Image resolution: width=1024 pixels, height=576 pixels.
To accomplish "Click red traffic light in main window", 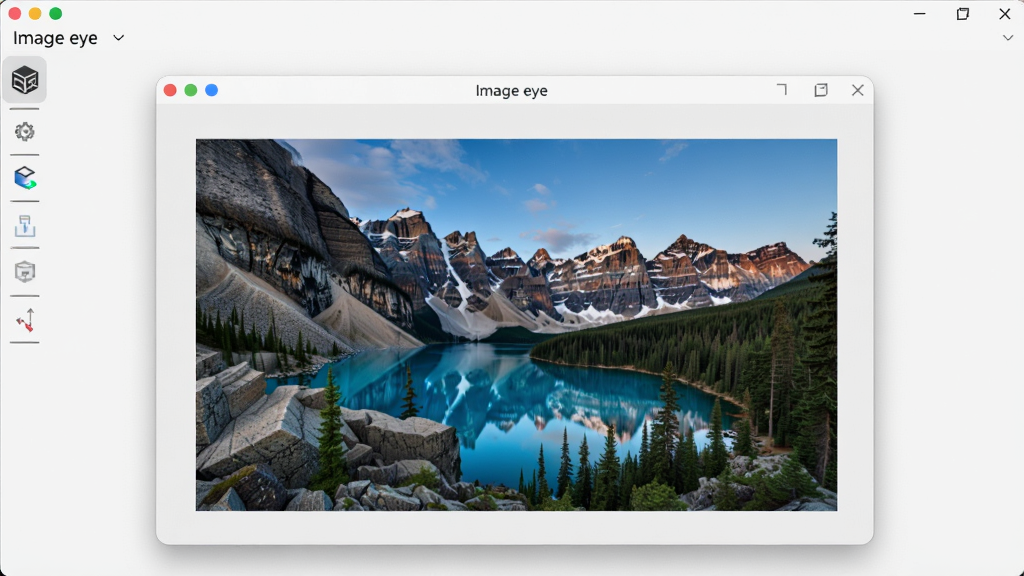I will tap(14, 13).
